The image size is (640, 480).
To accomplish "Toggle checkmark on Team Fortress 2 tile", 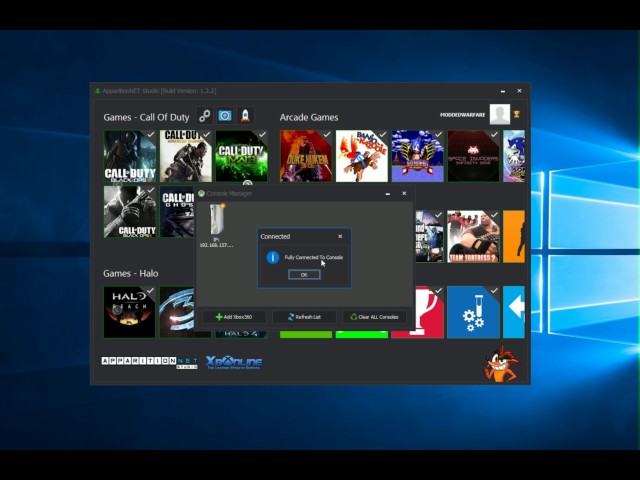I will coord(494,215).
